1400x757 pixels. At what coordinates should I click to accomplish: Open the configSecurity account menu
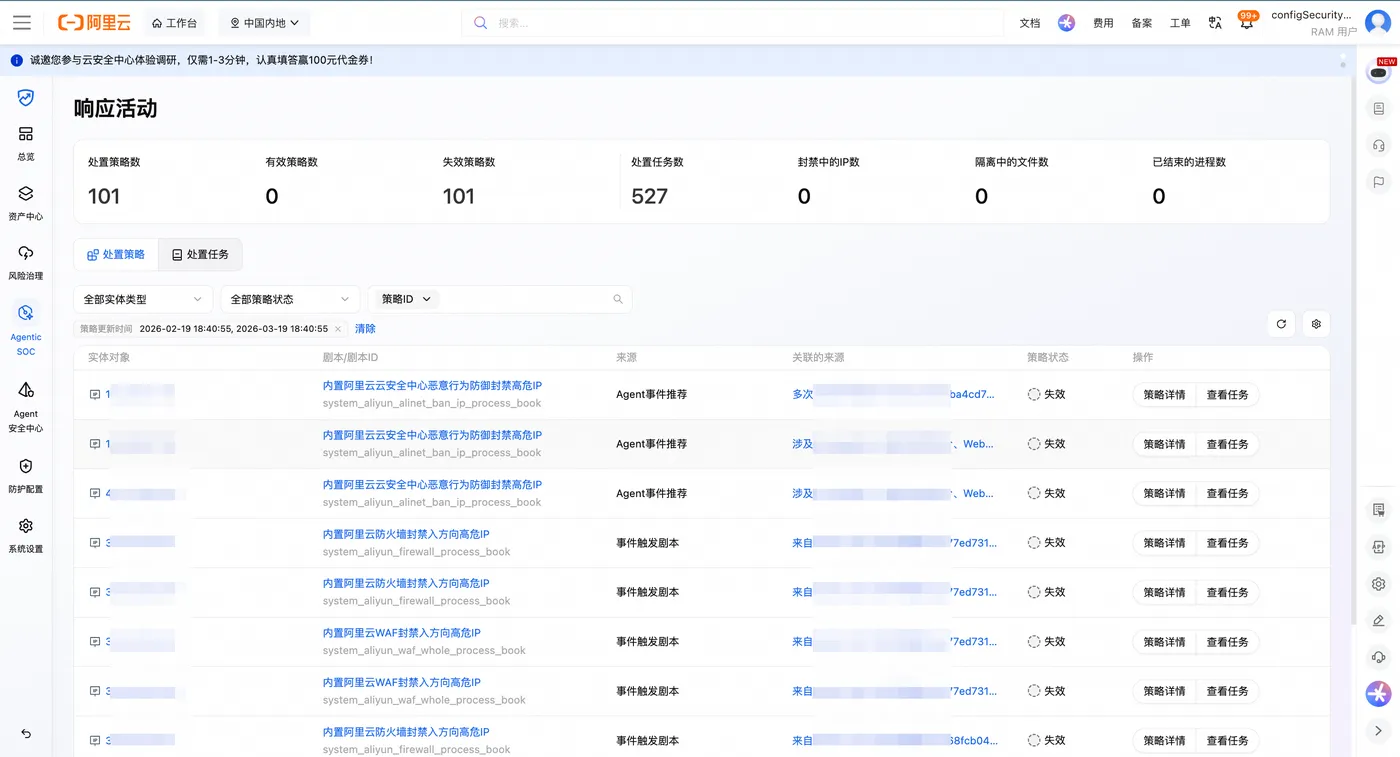coord(1314,23)
